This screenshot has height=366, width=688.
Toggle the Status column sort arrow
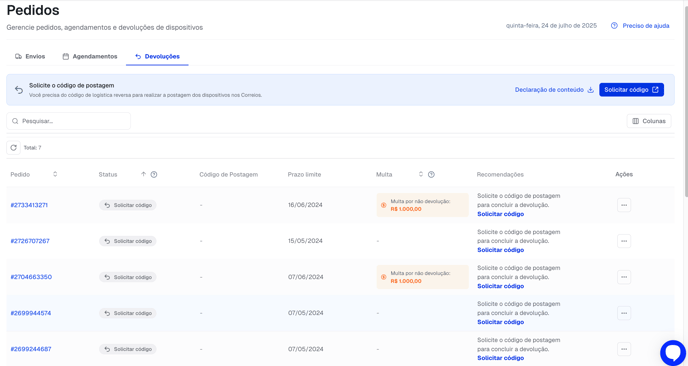pos(143,174)
